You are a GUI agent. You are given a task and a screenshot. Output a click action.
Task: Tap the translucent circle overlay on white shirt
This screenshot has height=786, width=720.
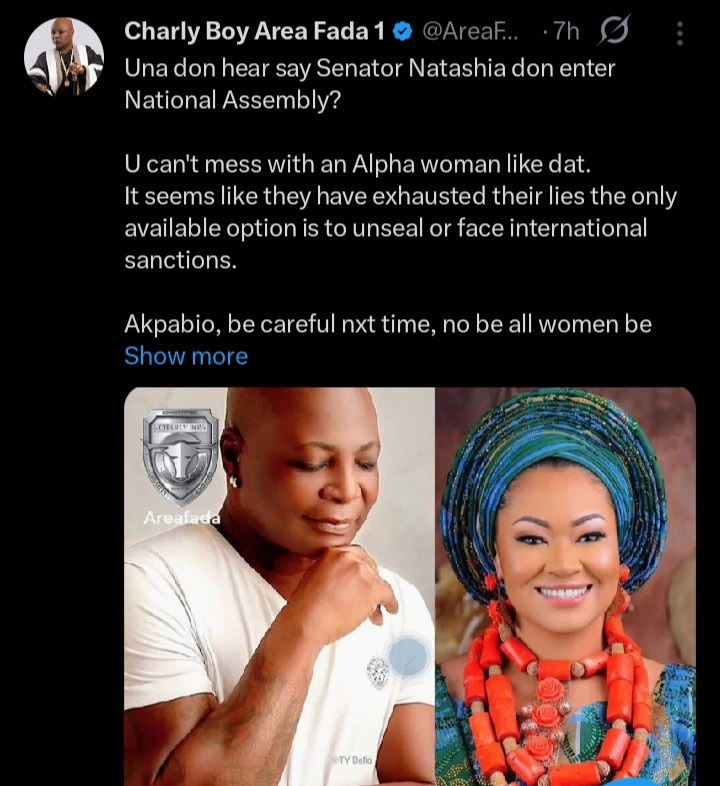click(x=408, y=658)
